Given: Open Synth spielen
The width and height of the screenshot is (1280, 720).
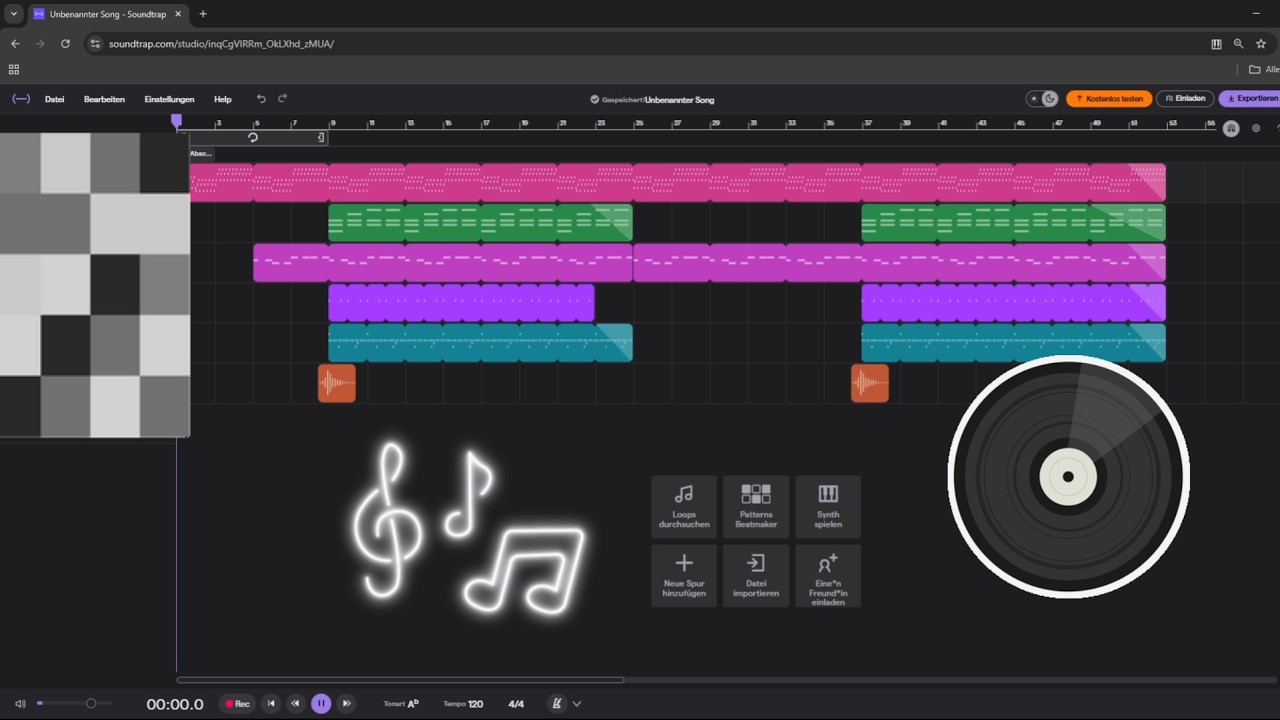Looking at the screenshot, I should (x=828, y=506).
